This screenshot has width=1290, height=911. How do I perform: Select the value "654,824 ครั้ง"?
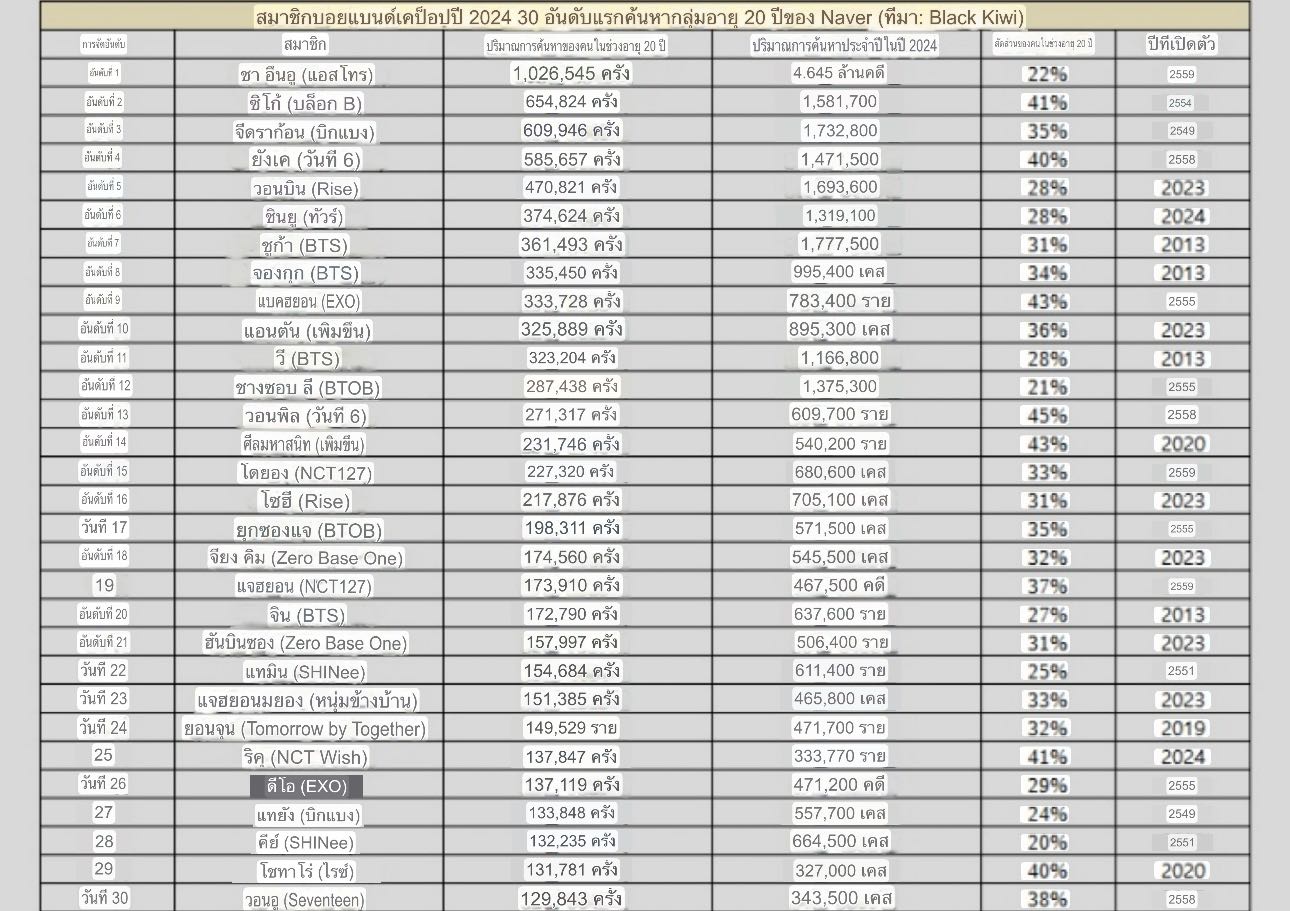pos(571,101)
